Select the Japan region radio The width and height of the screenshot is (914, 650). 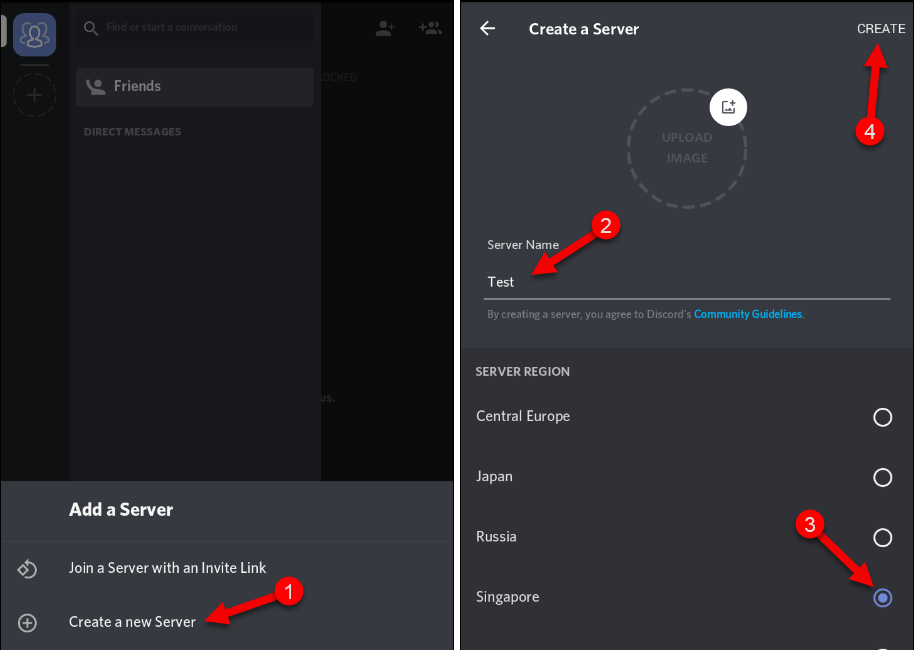point(883,477)
